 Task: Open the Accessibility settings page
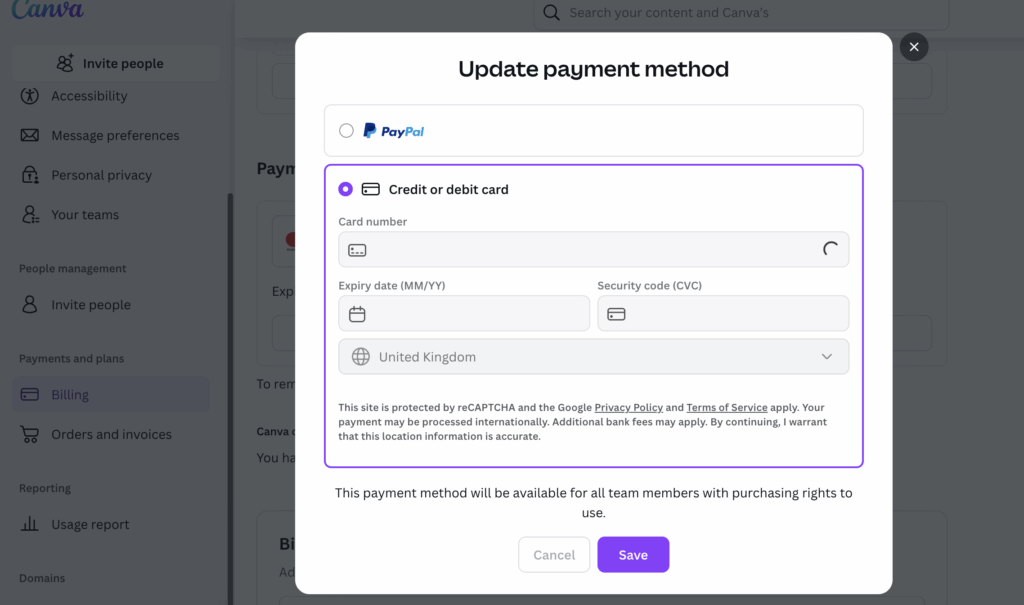tap(89, 96)
